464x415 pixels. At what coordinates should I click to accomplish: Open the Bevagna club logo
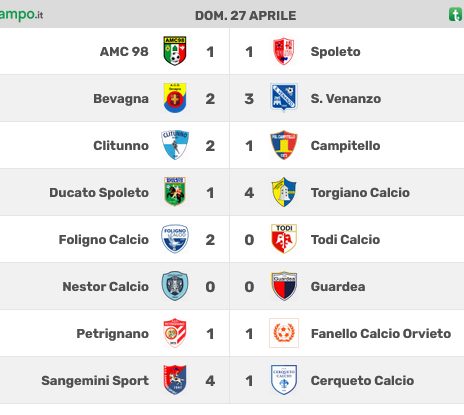175,98
